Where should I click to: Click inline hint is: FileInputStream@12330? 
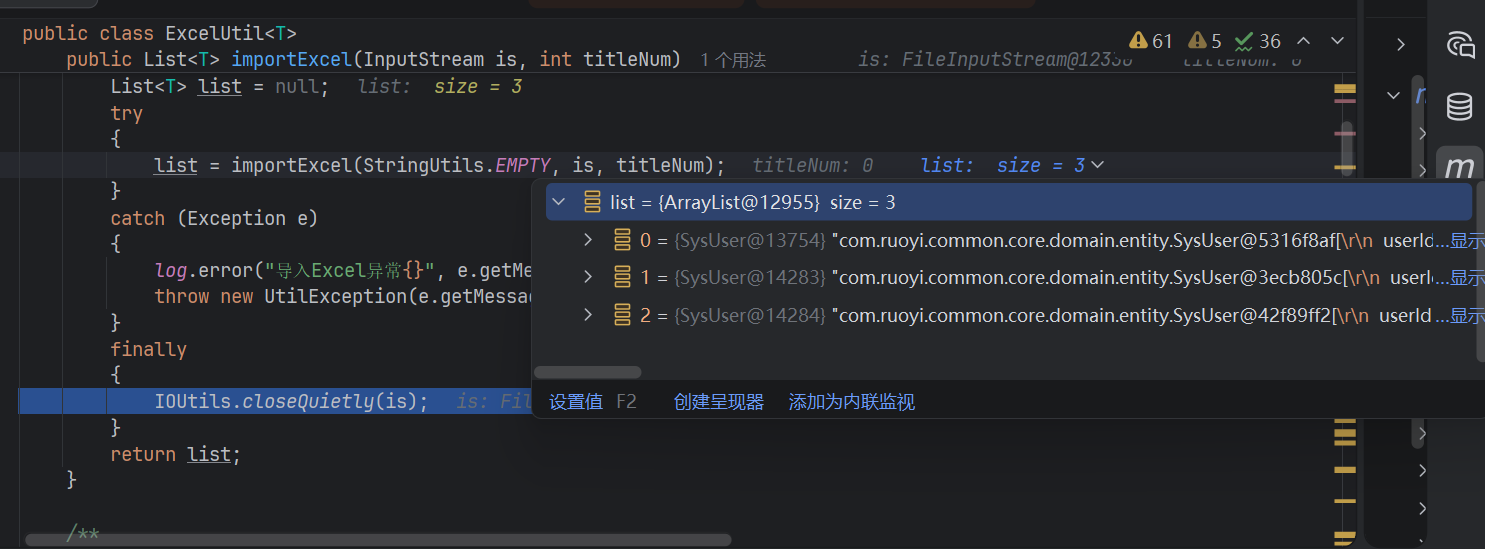point(995,60)
